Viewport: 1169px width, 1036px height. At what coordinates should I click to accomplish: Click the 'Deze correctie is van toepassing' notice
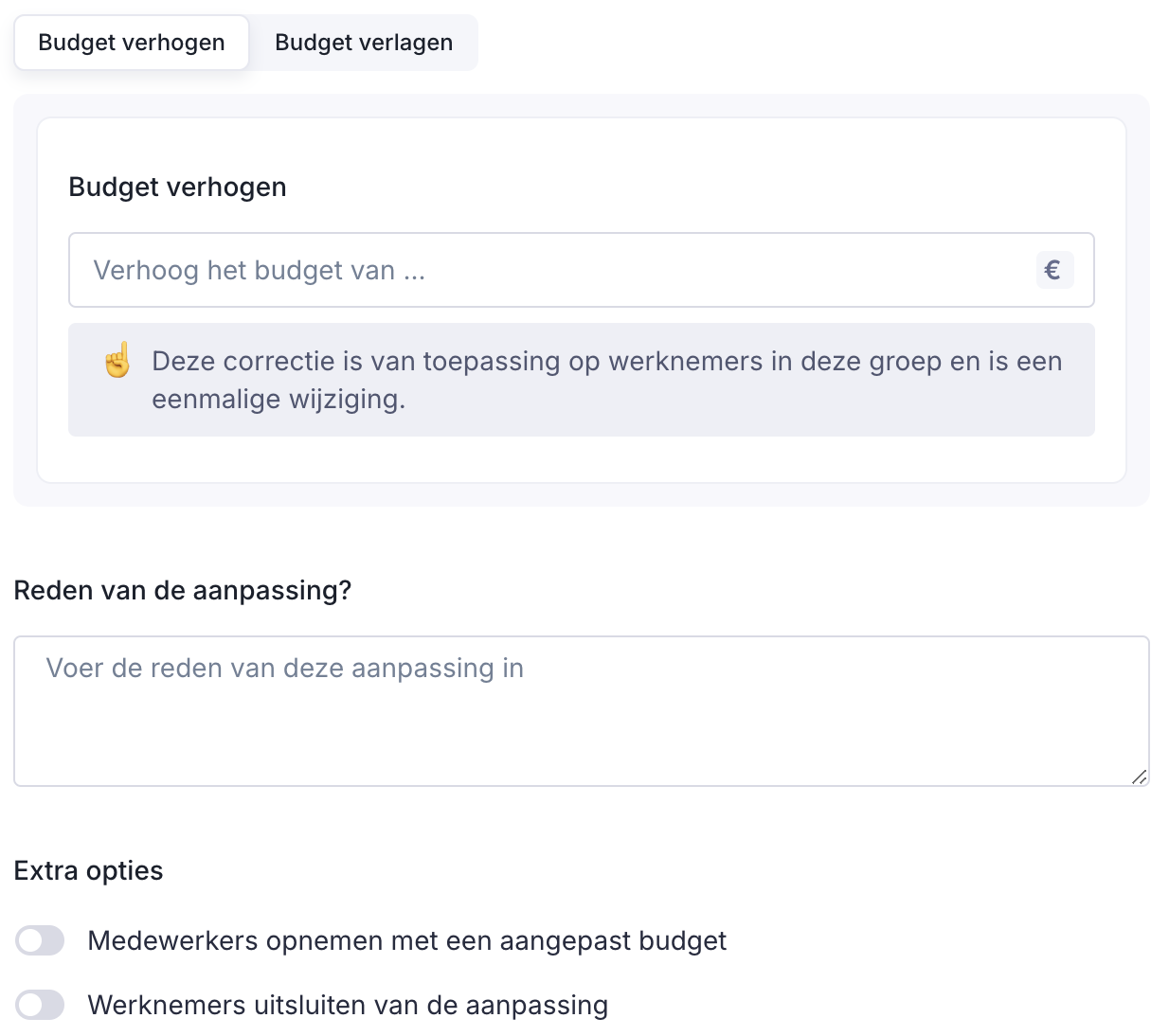click(x=606, y=362)
